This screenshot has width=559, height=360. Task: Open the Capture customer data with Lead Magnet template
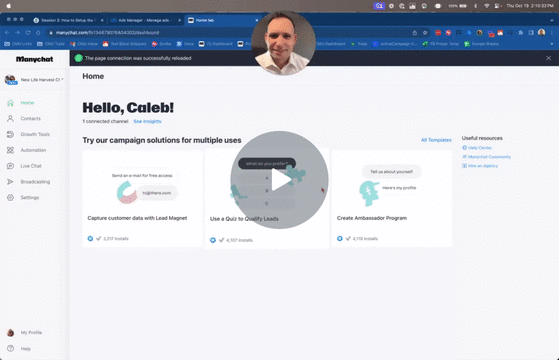pyautogui.click(x=142, y=198)
